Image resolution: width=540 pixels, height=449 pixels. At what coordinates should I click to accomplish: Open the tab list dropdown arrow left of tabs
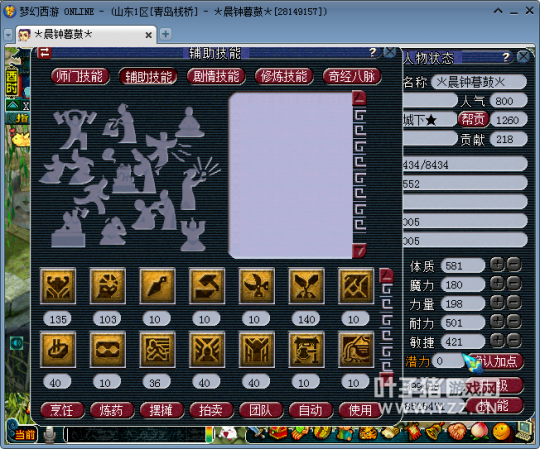(x=8, y=34)
